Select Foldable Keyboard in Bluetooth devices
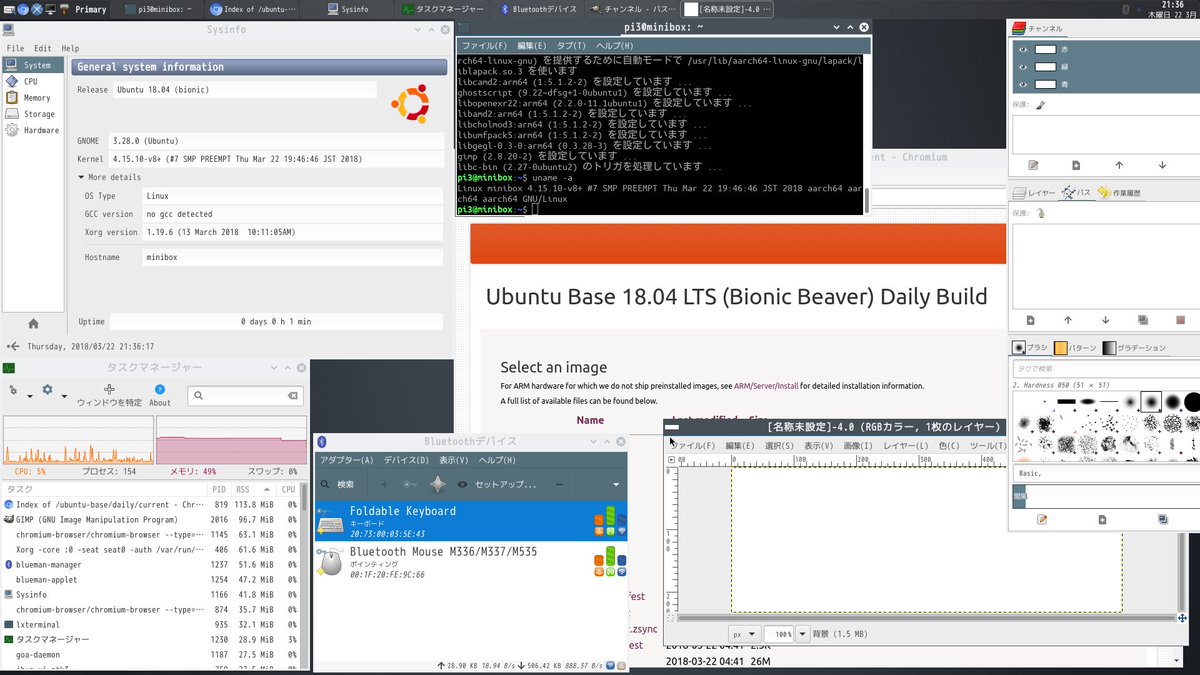 point(471,521)
